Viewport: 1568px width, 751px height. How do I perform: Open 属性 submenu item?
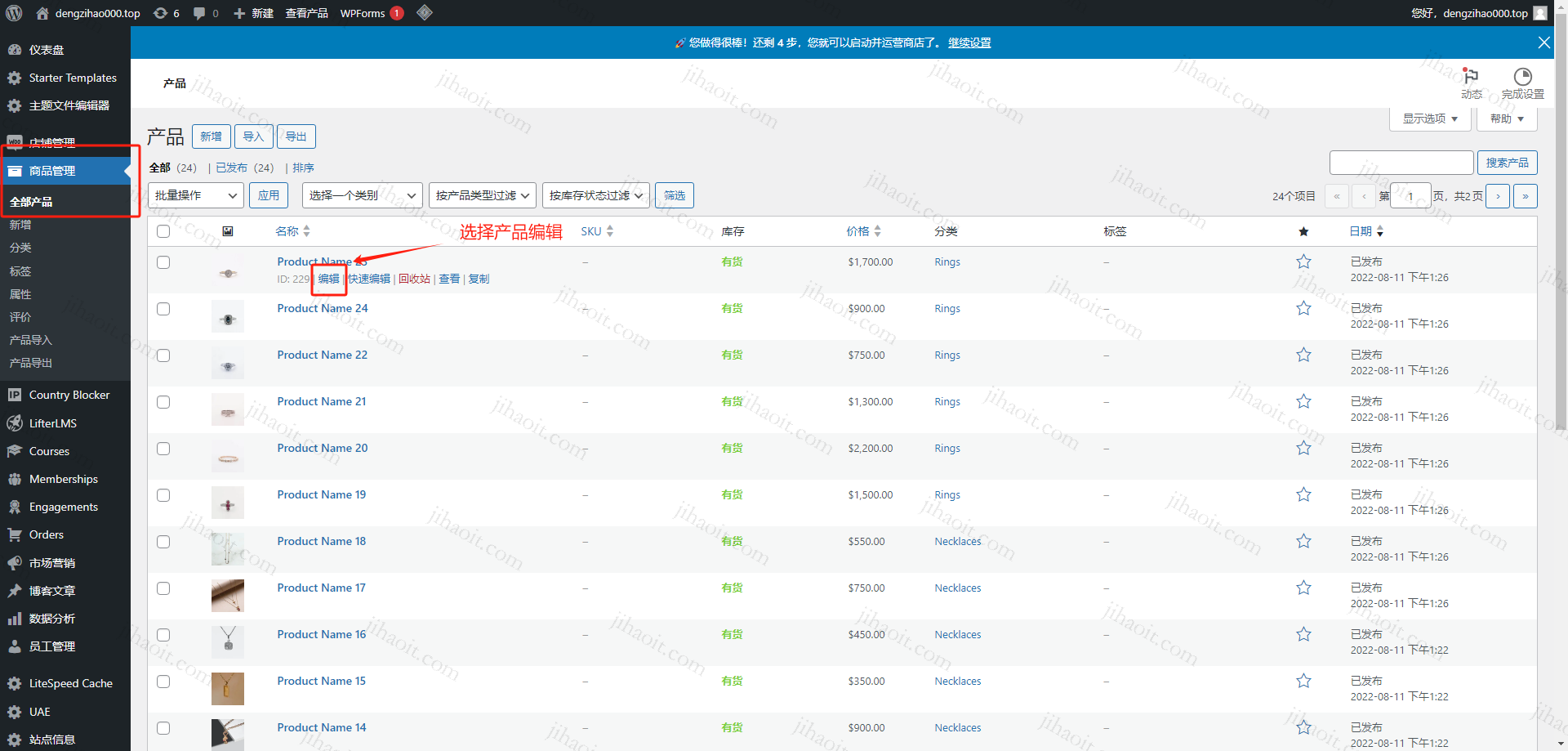pyautogui.click(x=20, y=294)
